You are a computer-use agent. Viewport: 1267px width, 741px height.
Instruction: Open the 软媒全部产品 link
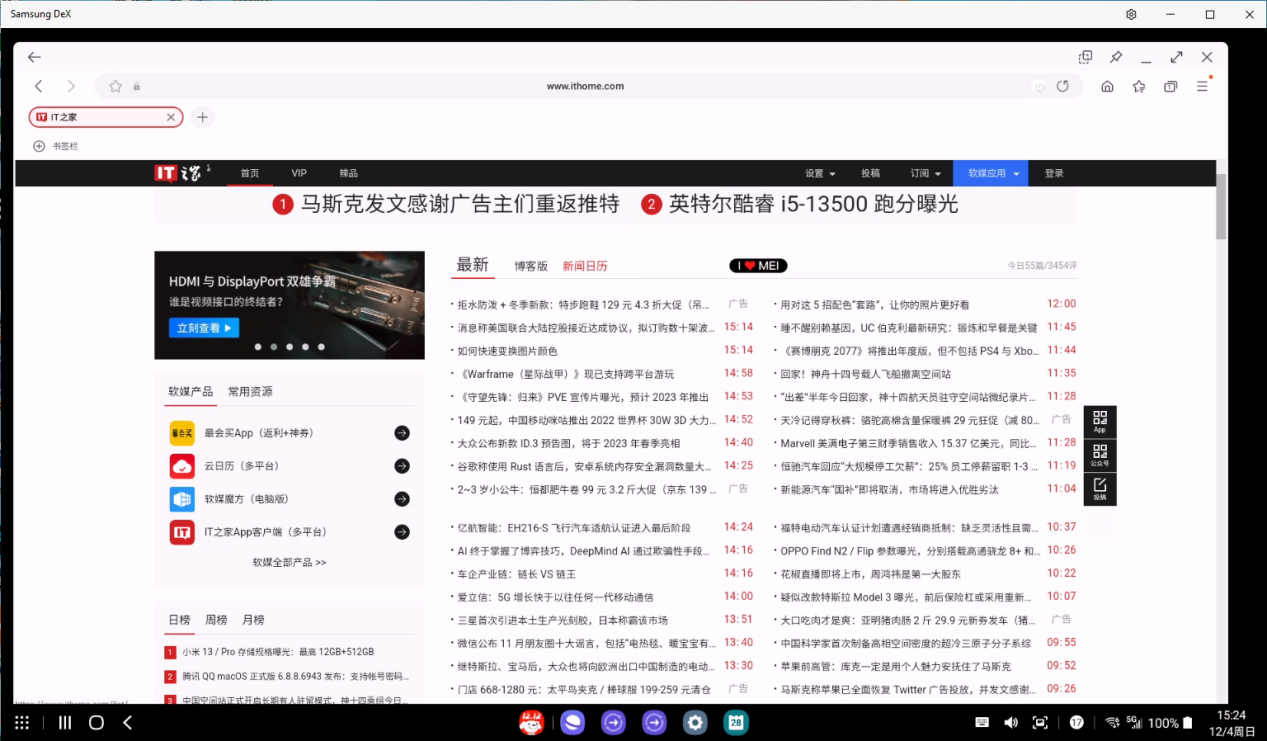289,563
